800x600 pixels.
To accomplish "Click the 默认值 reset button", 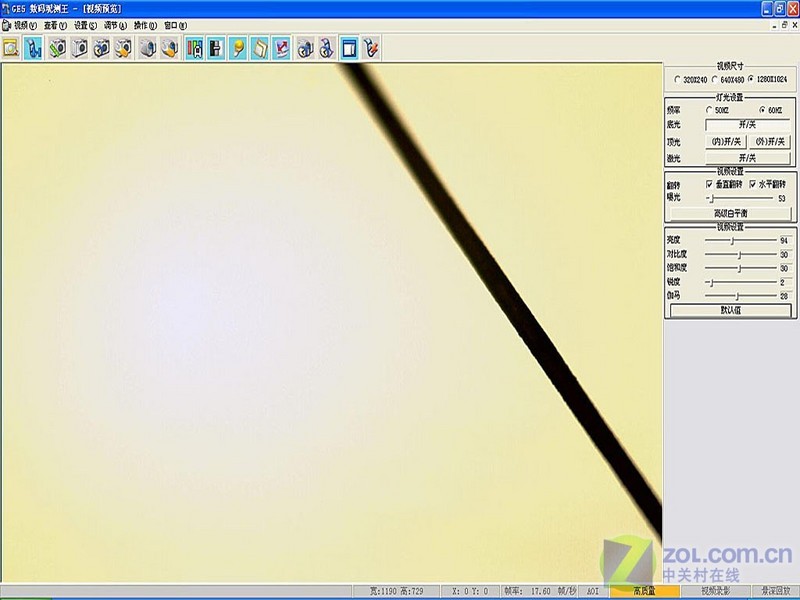I will point(731,310).
